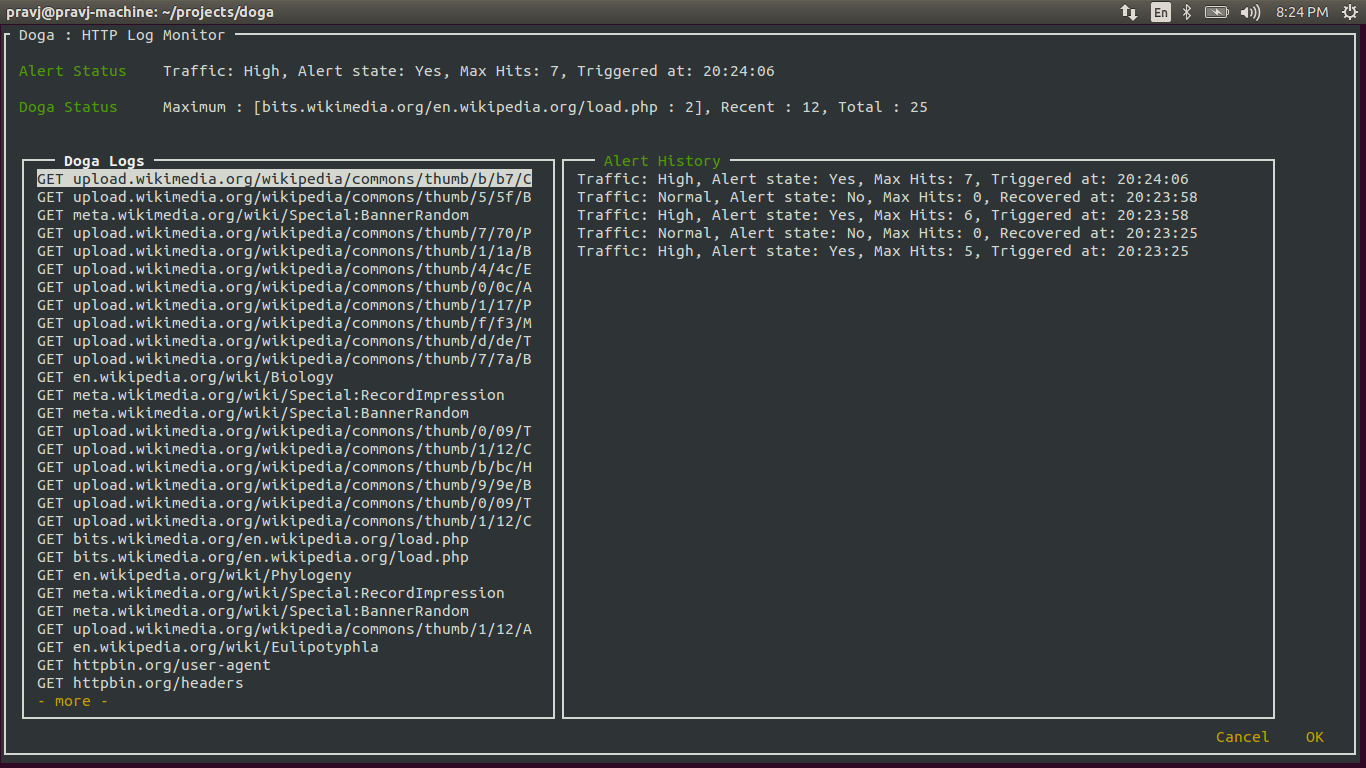Open the battery status icon

1216,12
